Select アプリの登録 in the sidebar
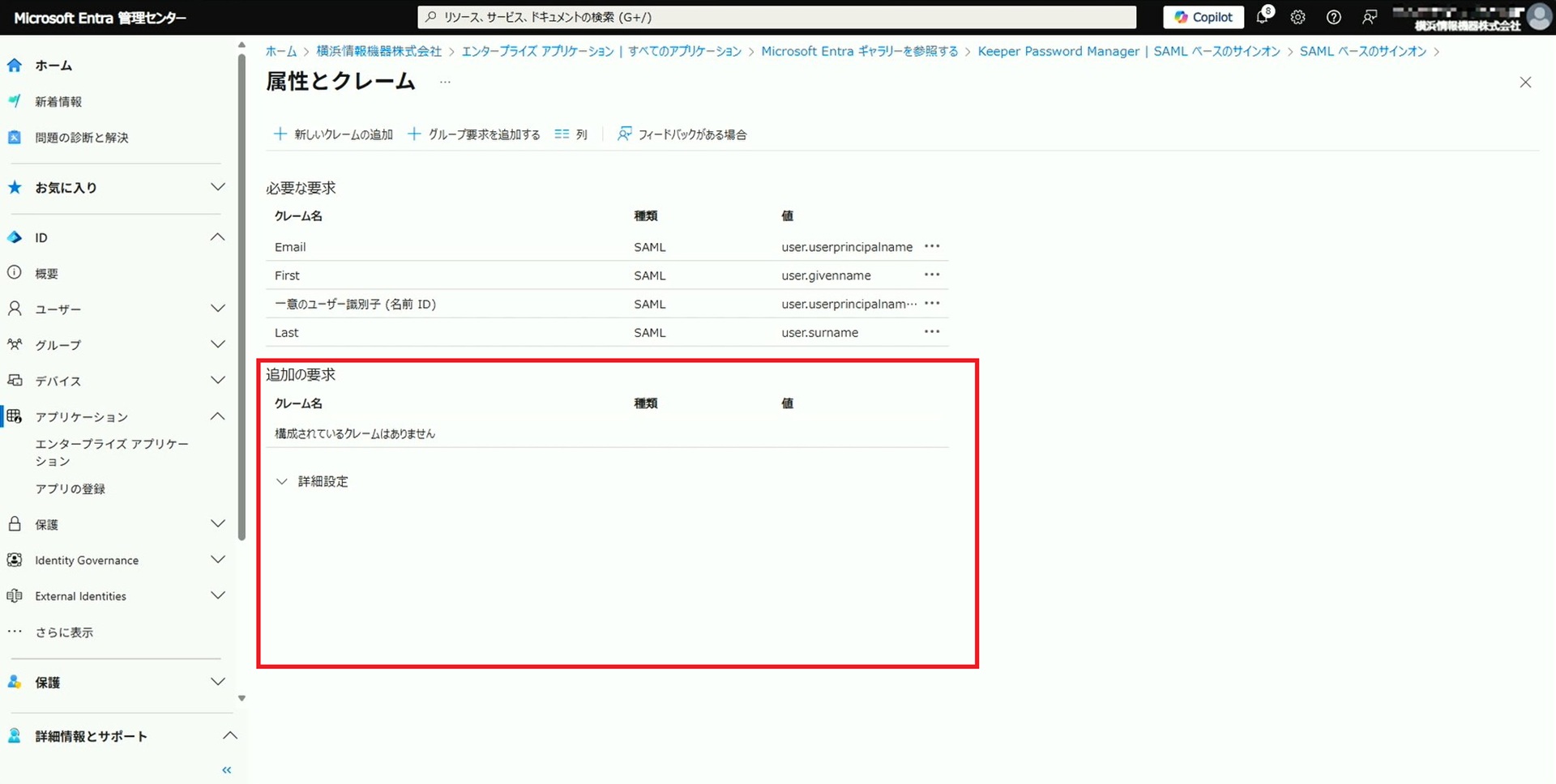 pos(71,489)
